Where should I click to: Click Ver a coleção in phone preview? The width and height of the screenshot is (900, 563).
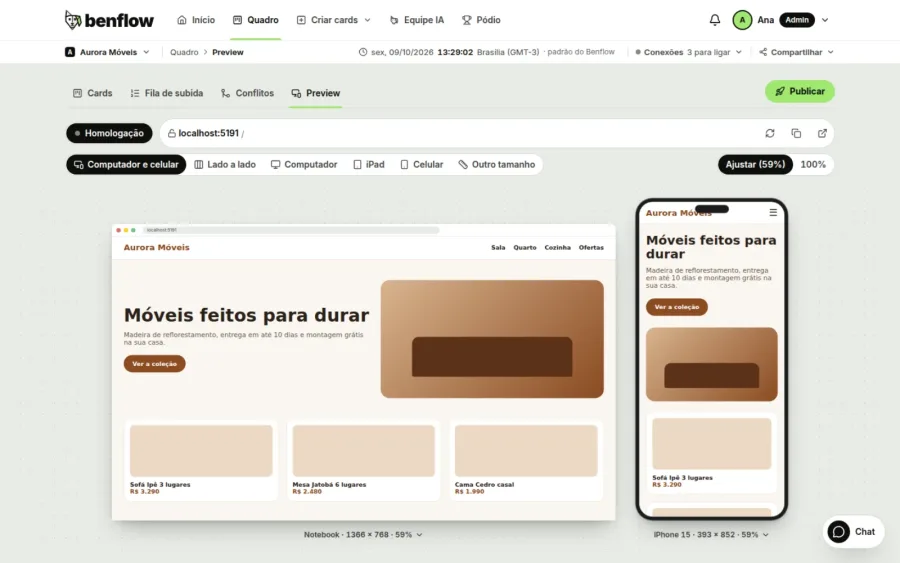point(677,307)
